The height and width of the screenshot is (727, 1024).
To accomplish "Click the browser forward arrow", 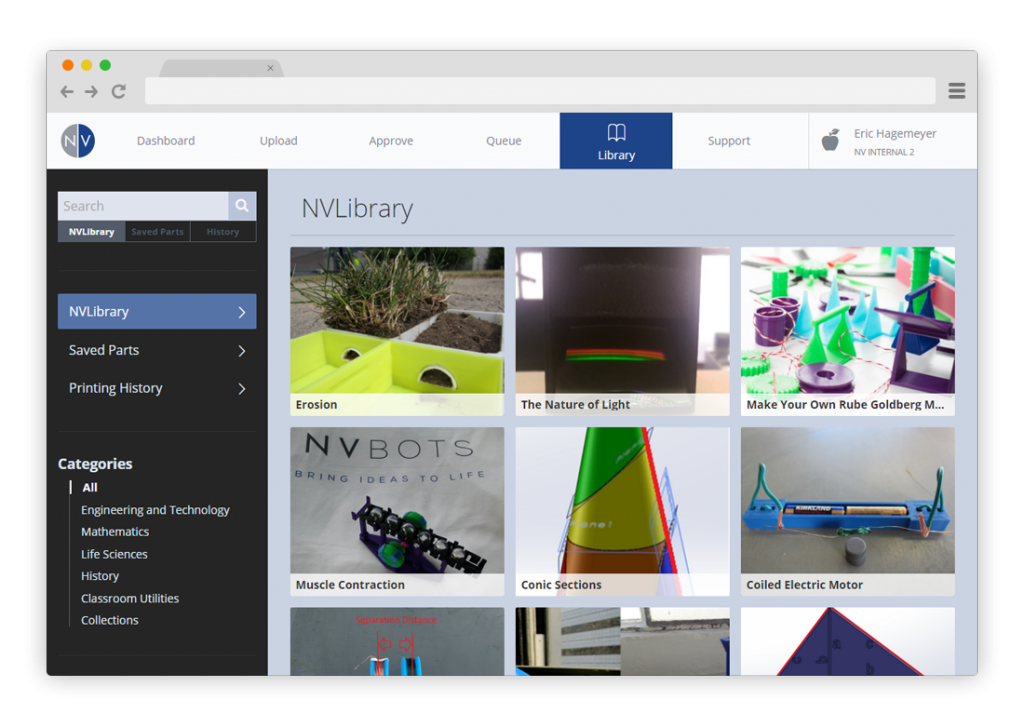I will coord(91,91).
